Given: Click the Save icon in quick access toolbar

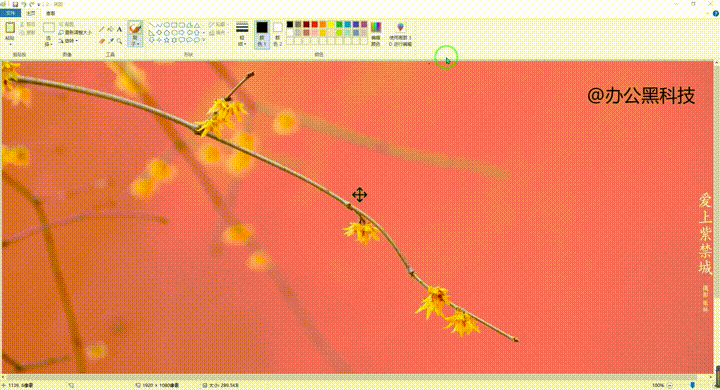Looking at the screenshot, I should (x=15, y=4).
